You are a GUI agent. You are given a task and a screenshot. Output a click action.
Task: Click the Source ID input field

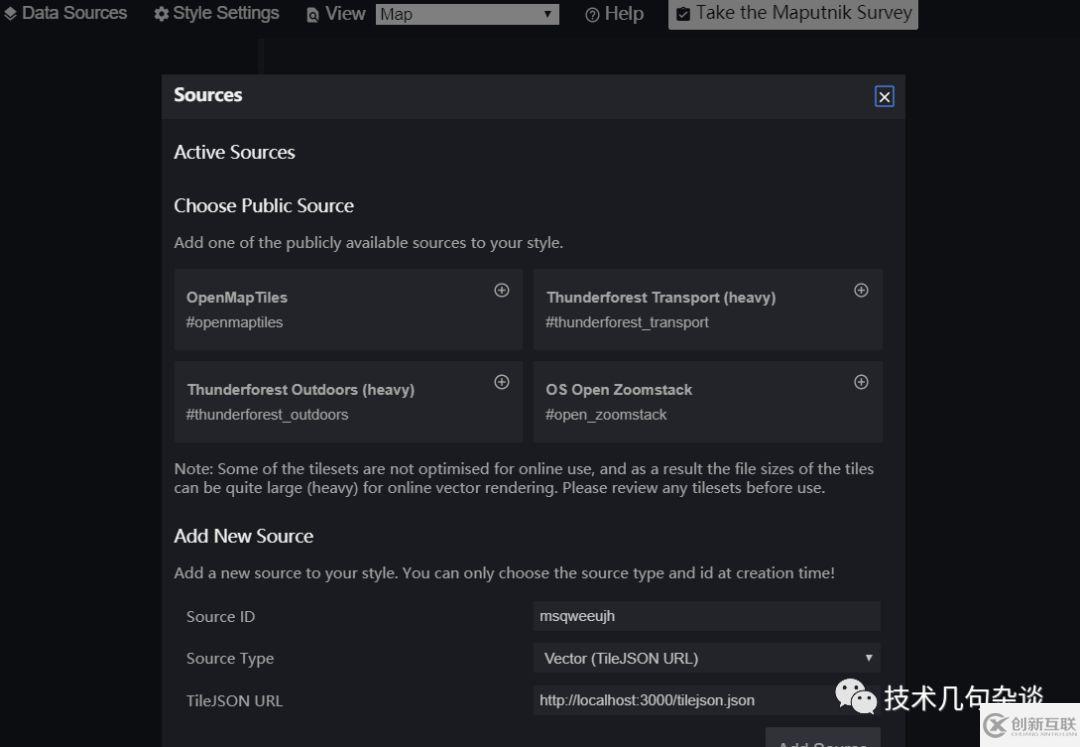706,616
